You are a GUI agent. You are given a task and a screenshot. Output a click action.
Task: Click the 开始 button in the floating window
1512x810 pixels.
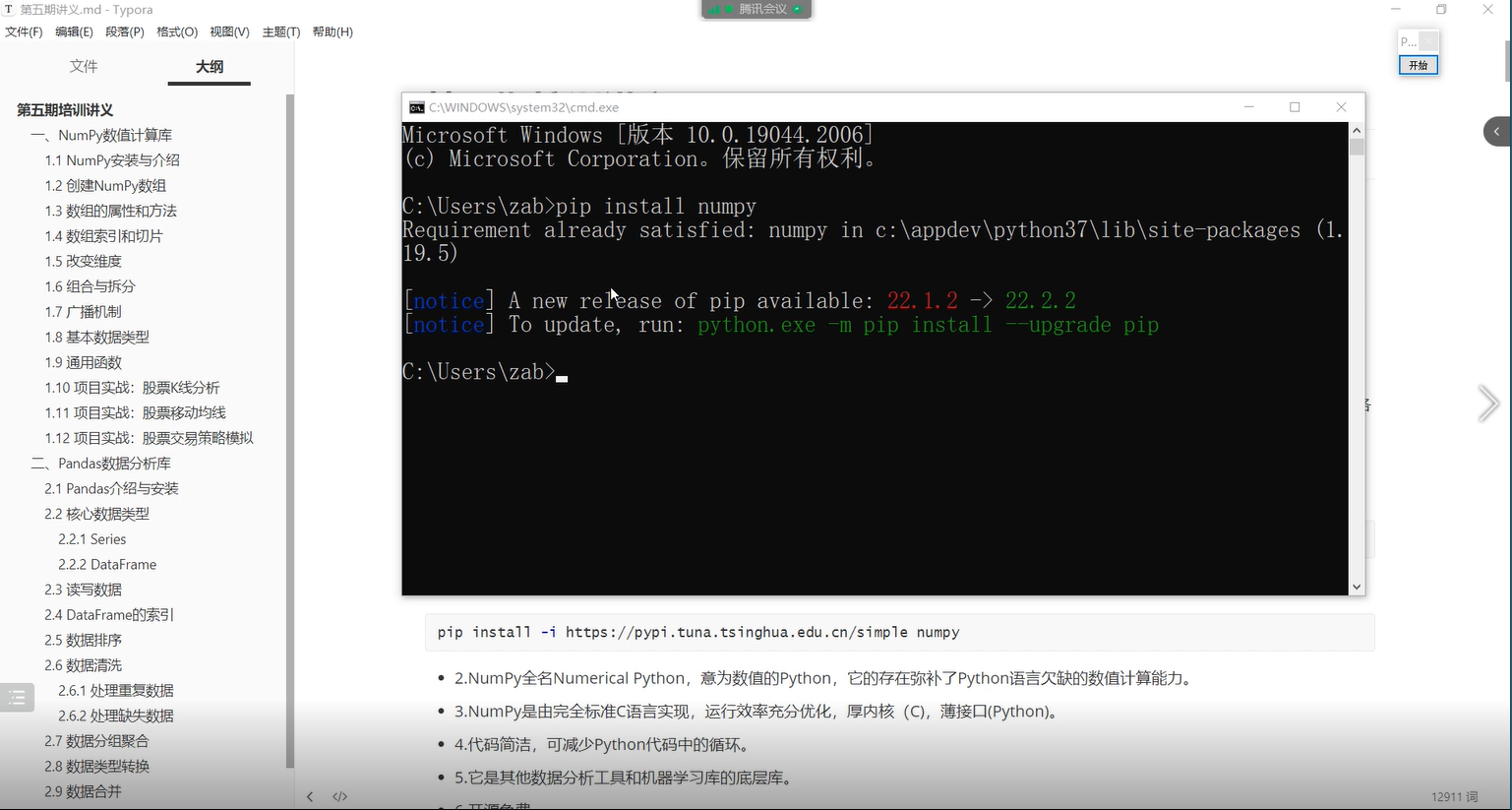[x=1418, y=65]
